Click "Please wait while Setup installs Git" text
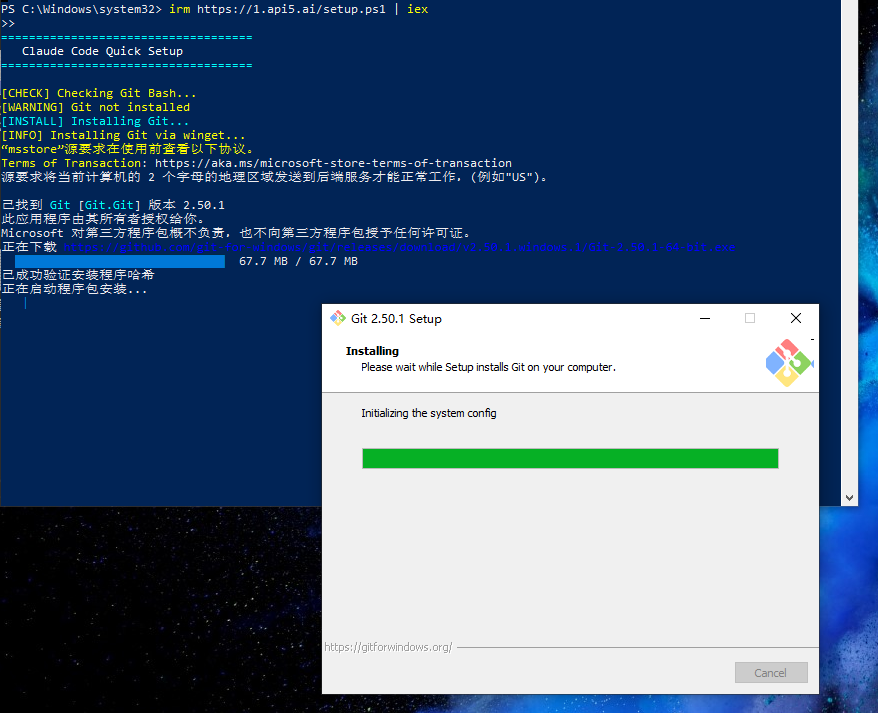The width and height of the screenshot is (878, 713). tap(488, 367)
